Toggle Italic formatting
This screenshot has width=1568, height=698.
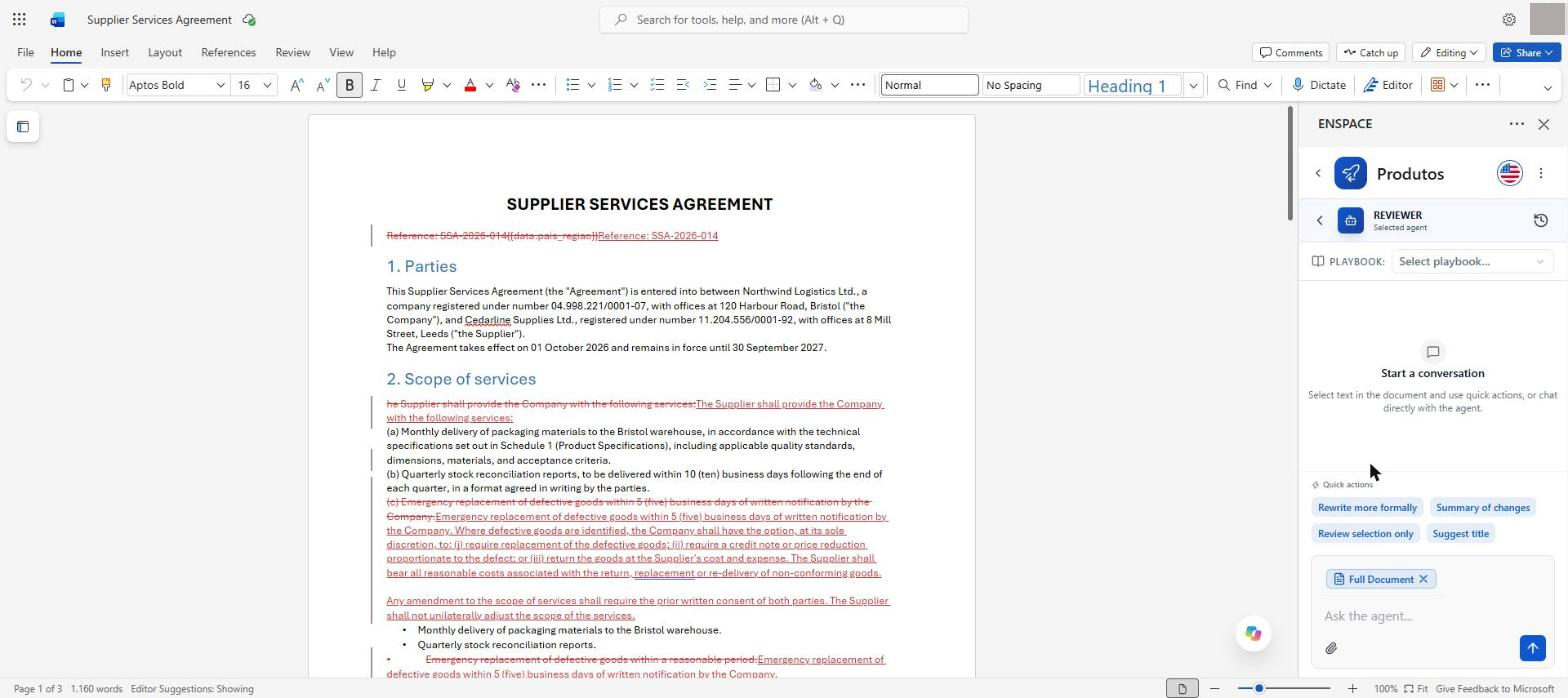click(x=375, y=85)
